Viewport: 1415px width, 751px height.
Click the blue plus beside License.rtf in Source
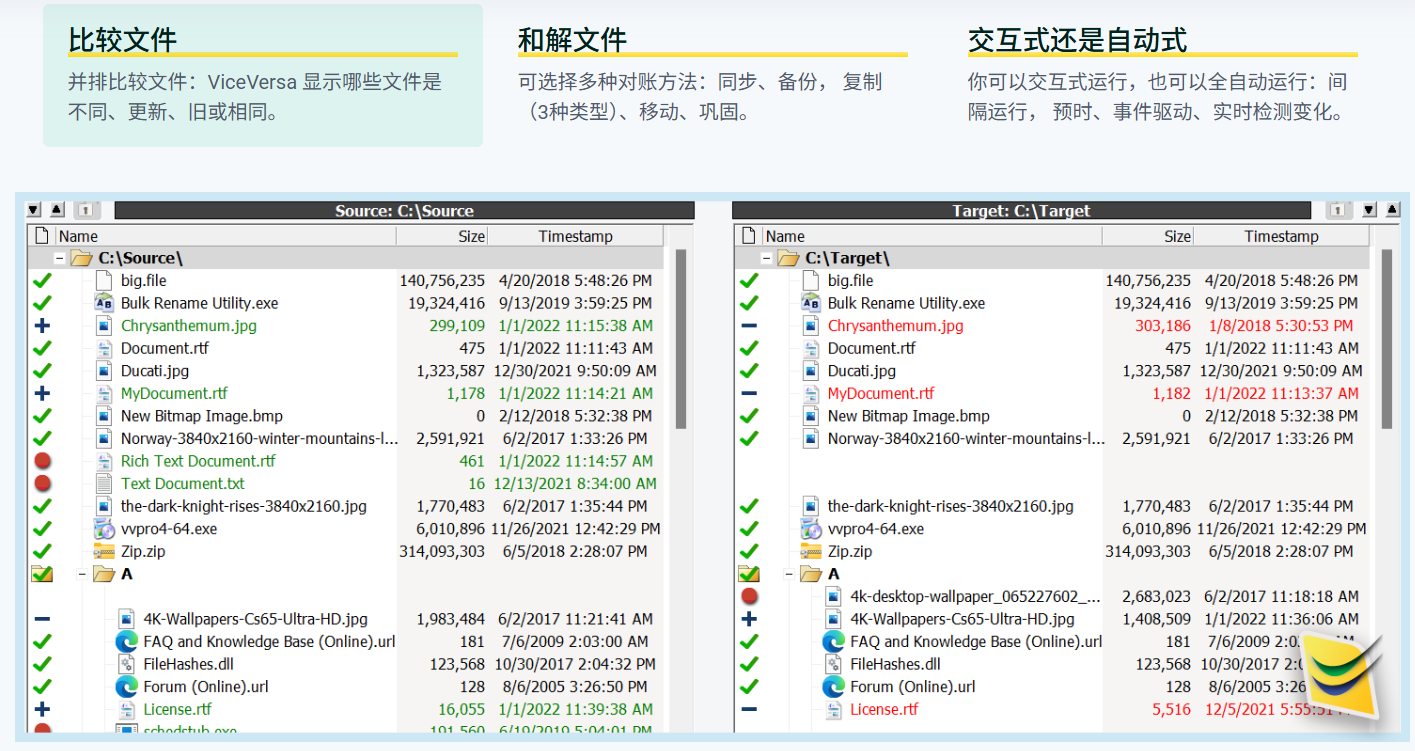(42, 709)
